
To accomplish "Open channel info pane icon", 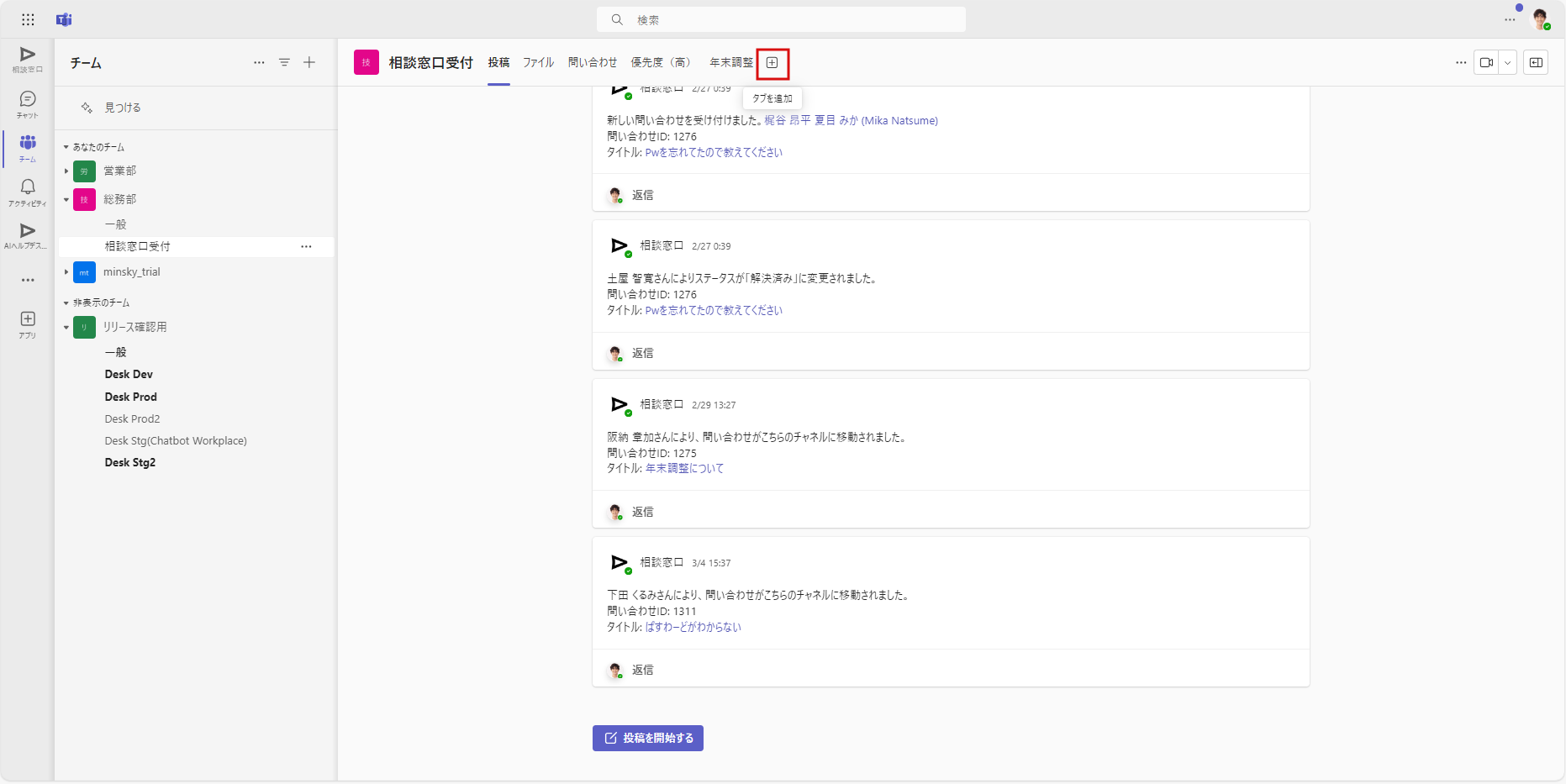I will tap(1536, 62).
